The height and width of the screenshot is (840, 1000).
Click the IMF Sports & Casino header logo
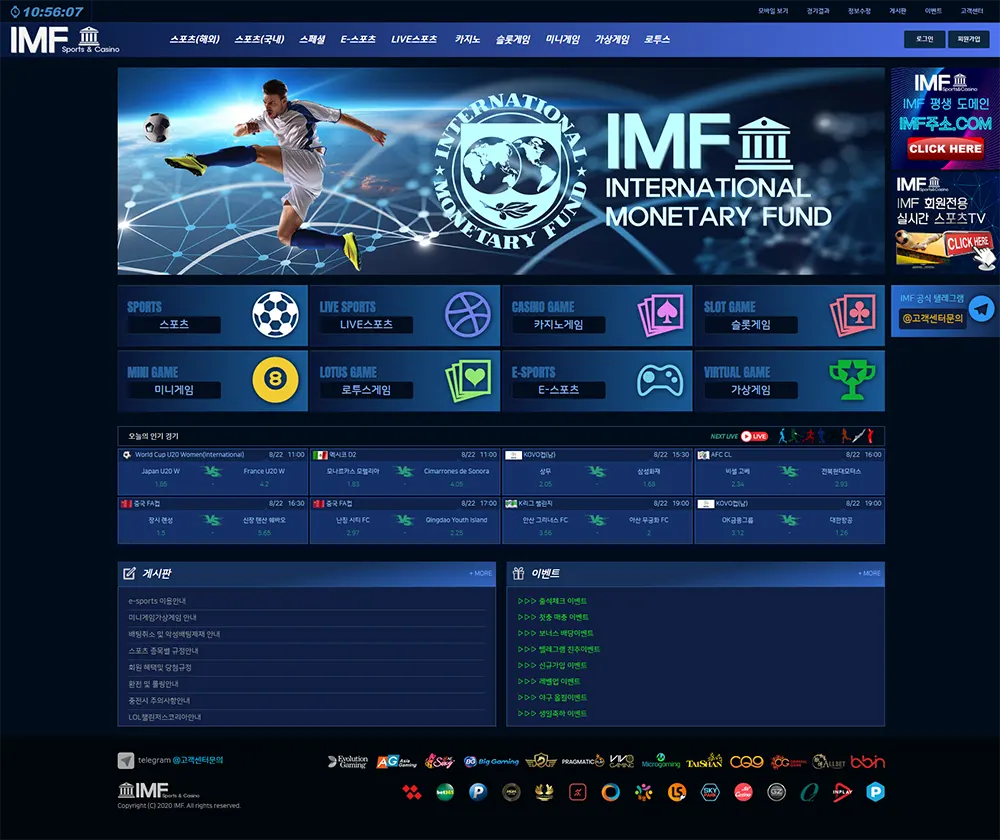coord(64,40)
